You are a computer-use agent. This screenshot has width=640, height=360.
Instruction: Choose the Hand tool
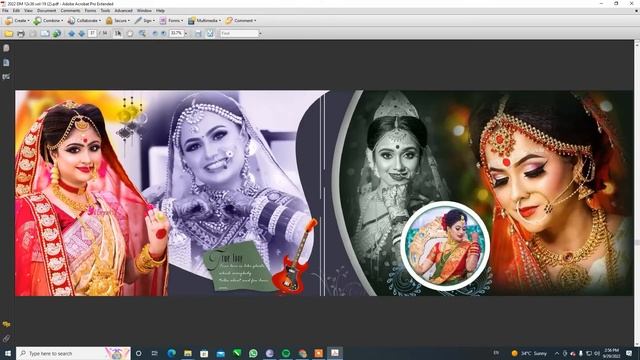pos(130,33)
